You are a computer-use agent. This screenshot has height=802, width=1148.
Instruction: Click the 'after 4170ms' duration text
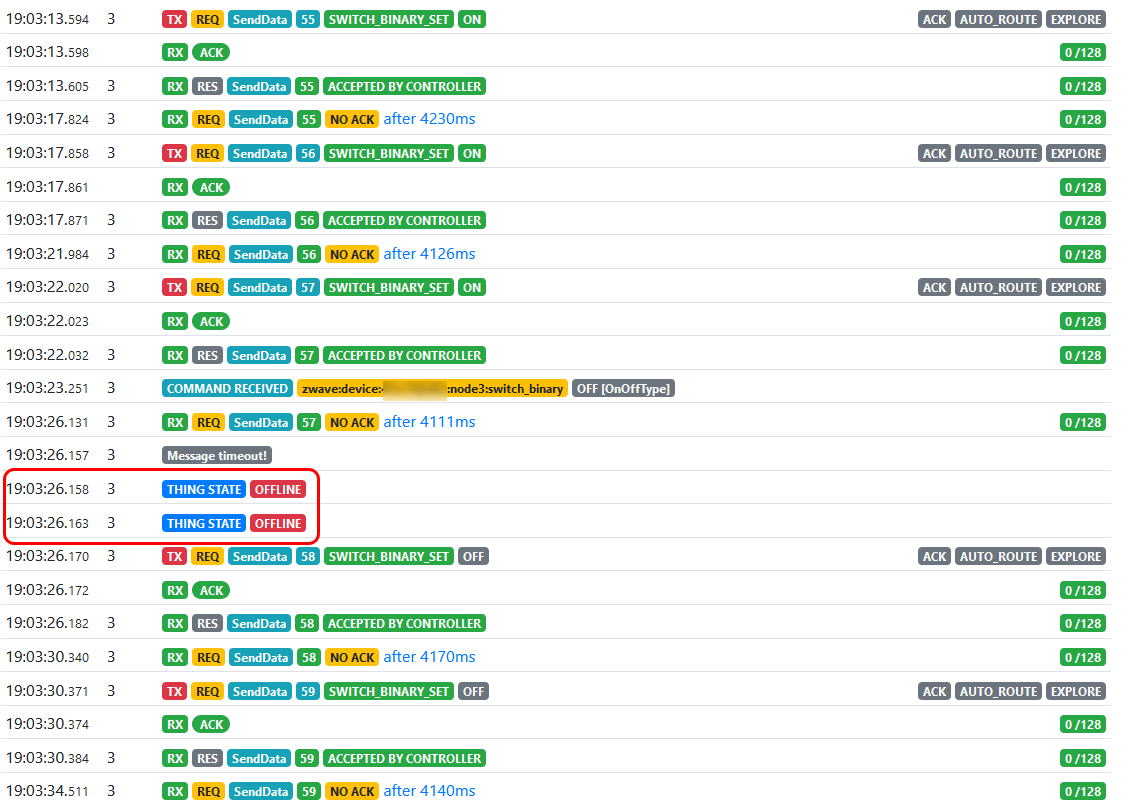coord(429,657)
